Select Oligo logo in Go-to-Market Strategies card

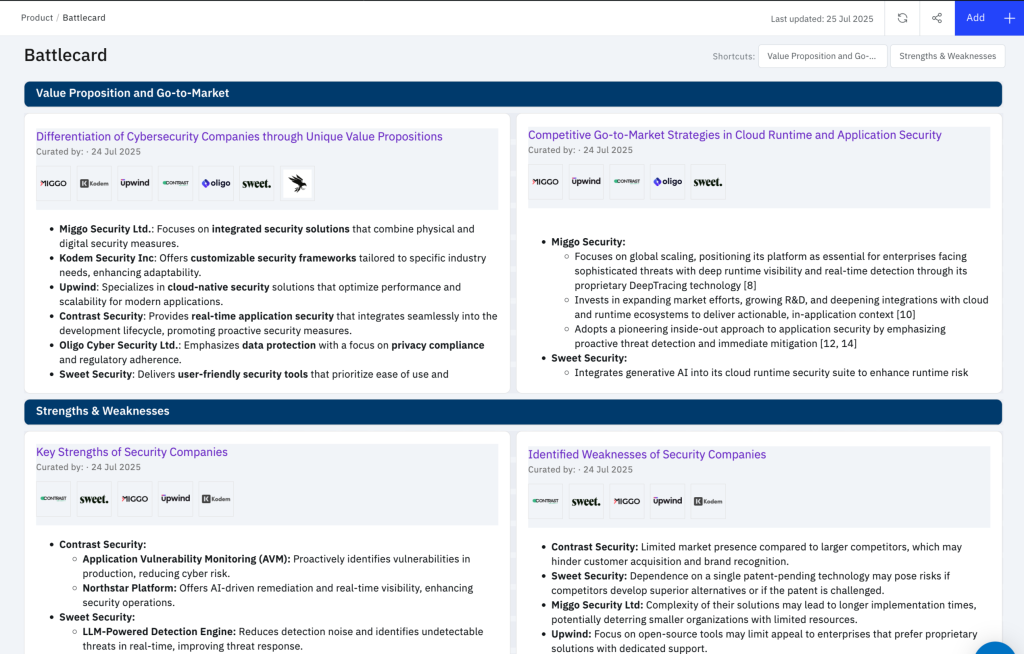coord(667,182)
